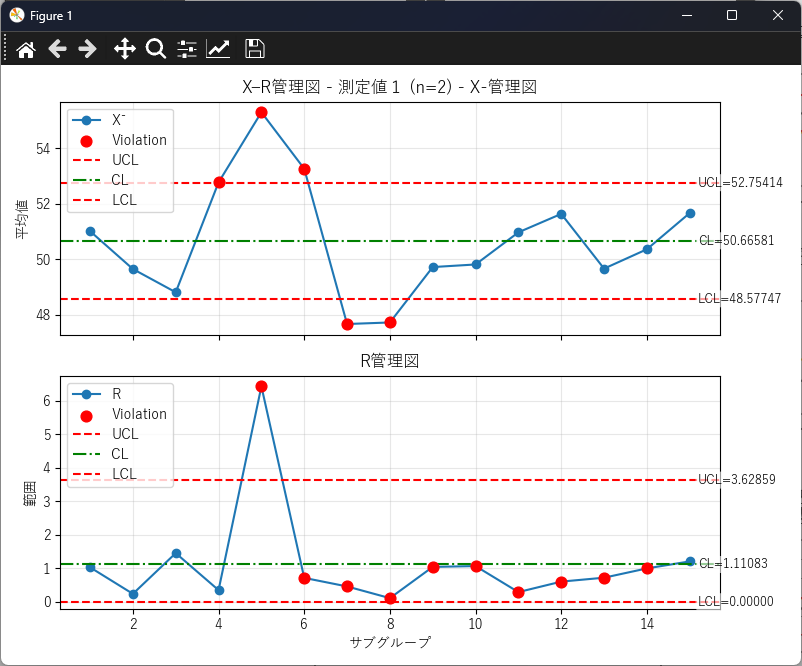The width and height of the screenshot is (802, 666).
Task: Click the LCL=48.57747 label
Action: pos(740,299)
